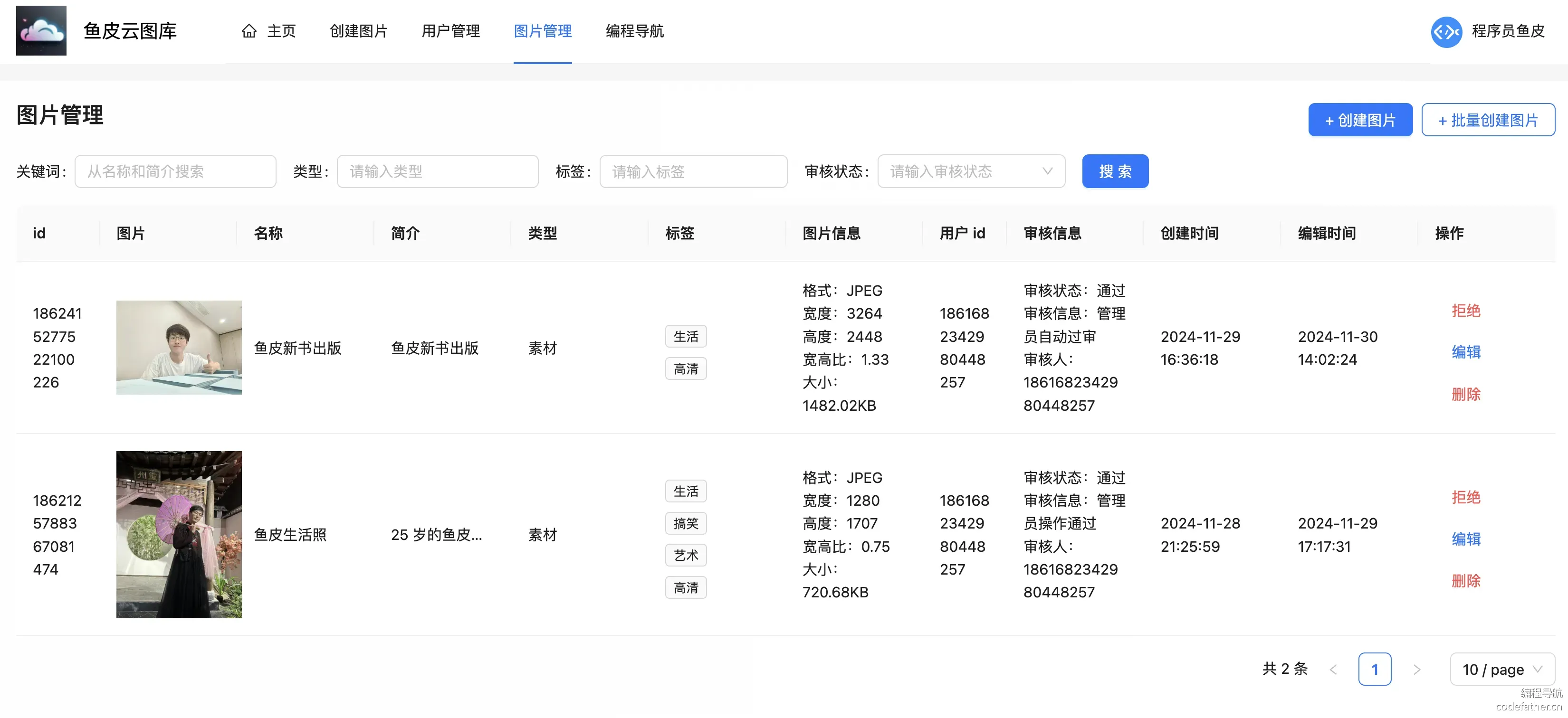Click + 批量创建图片 button

tap(1488, 120)
